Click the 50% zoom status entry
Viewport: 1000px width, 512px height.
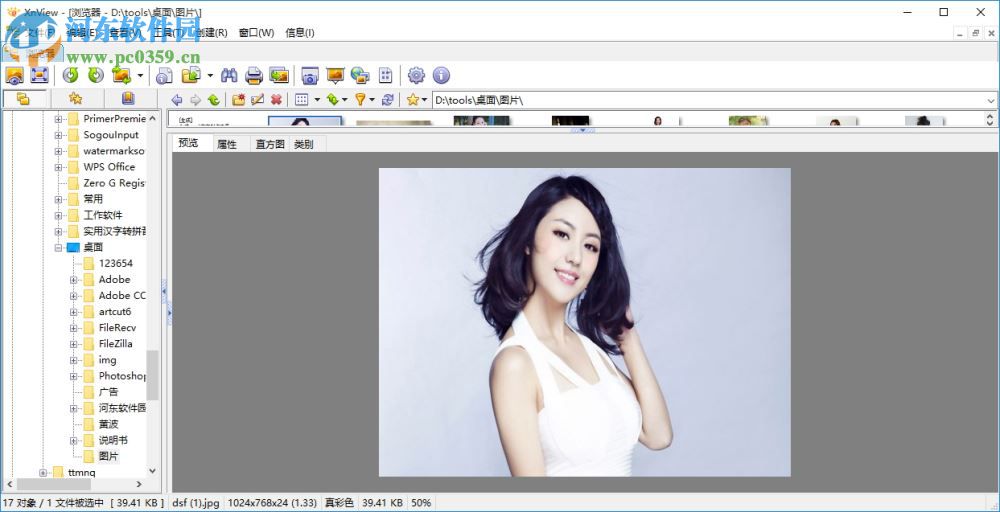click(x=421, y=503)
